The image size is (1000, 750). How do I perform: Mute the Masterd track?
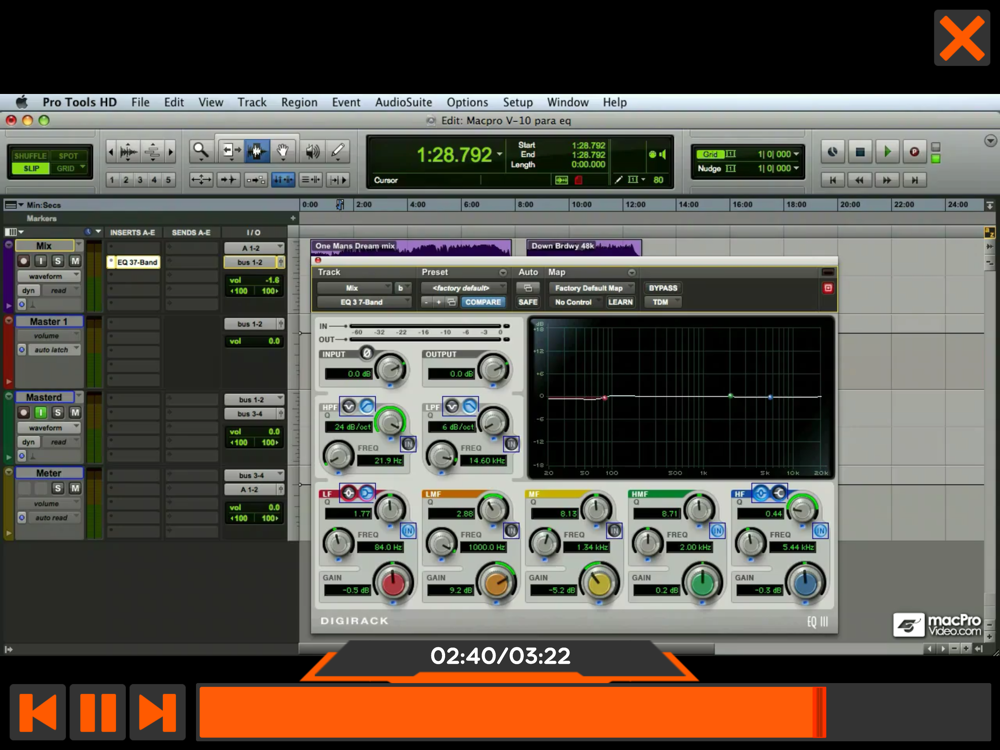click(x=75, y=413)
